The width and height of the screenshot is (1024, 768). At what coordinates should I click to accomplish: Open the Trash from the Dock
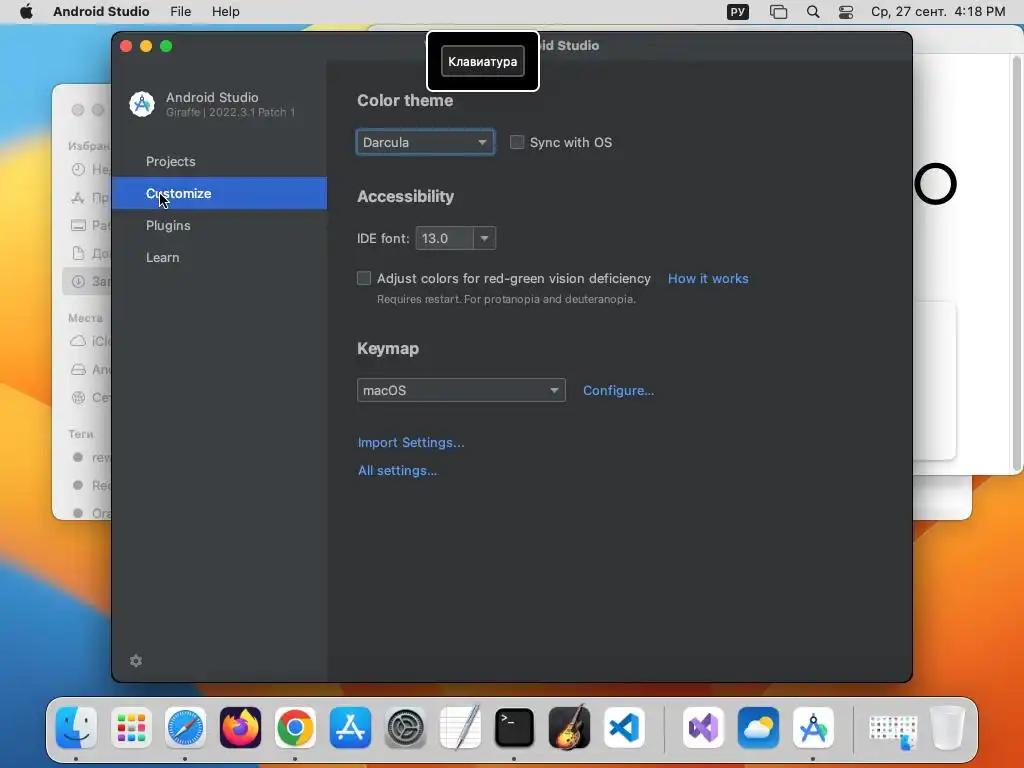point(947,727)
